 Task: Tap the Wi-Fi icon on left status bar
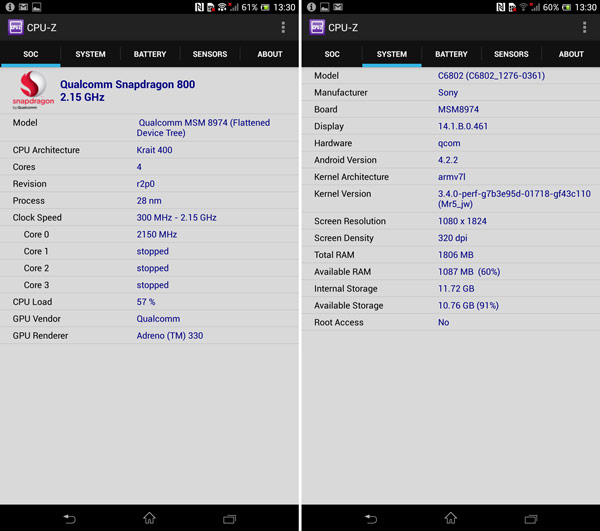point(222,7)
